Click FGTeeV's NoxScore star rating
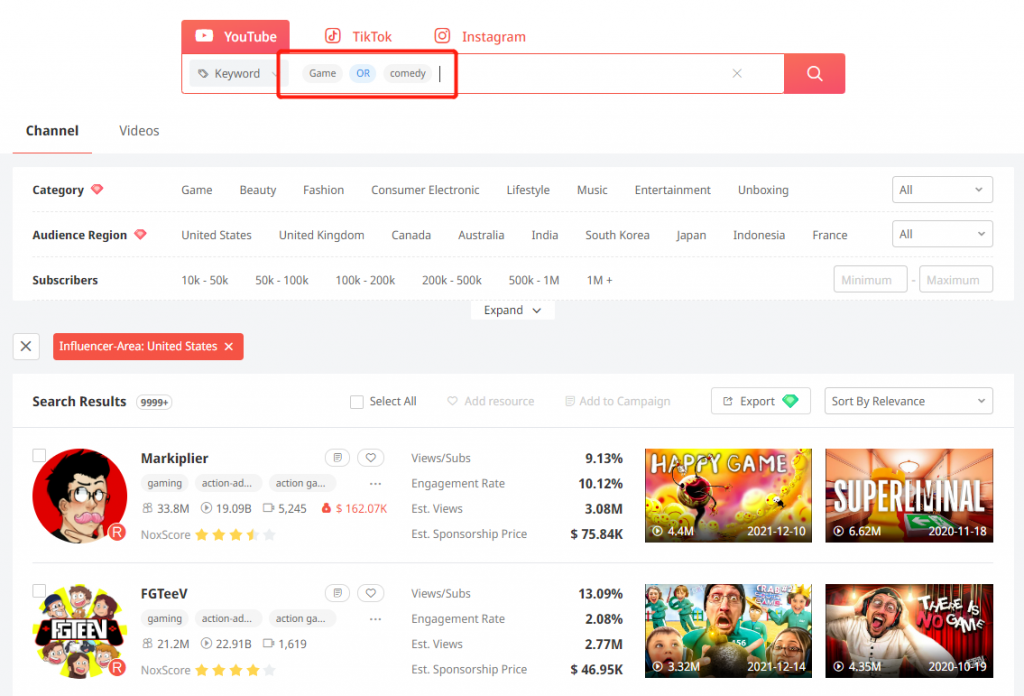1024x696 pixels. pos(235,670)
